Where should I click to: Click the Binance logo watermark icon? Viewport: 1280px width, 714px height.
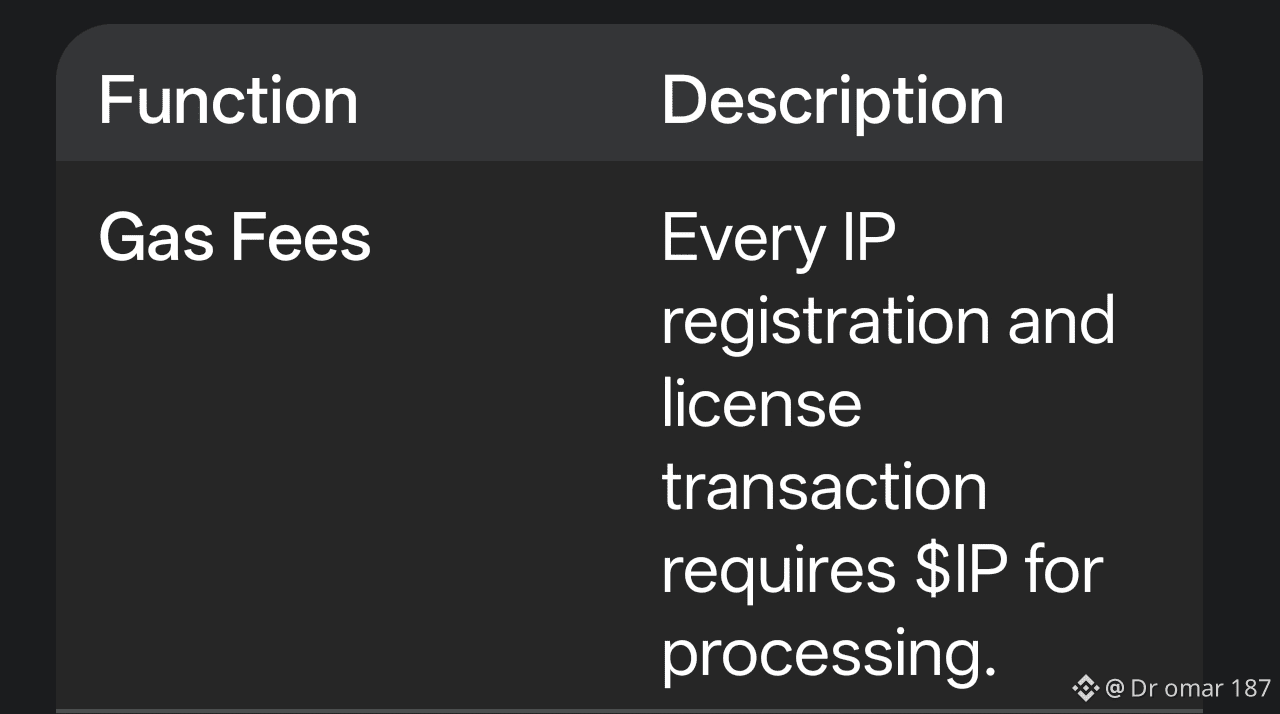1085,688
